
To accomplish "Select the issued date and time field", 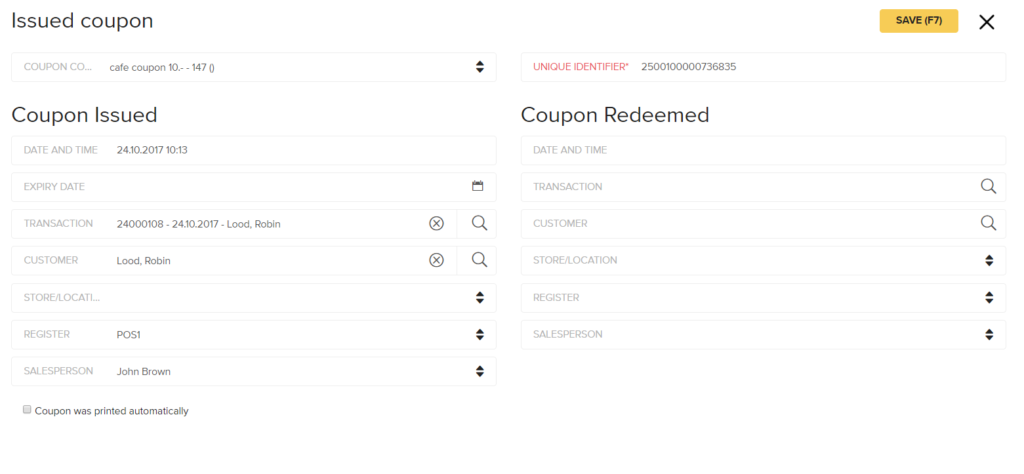I will pos(253,150).
